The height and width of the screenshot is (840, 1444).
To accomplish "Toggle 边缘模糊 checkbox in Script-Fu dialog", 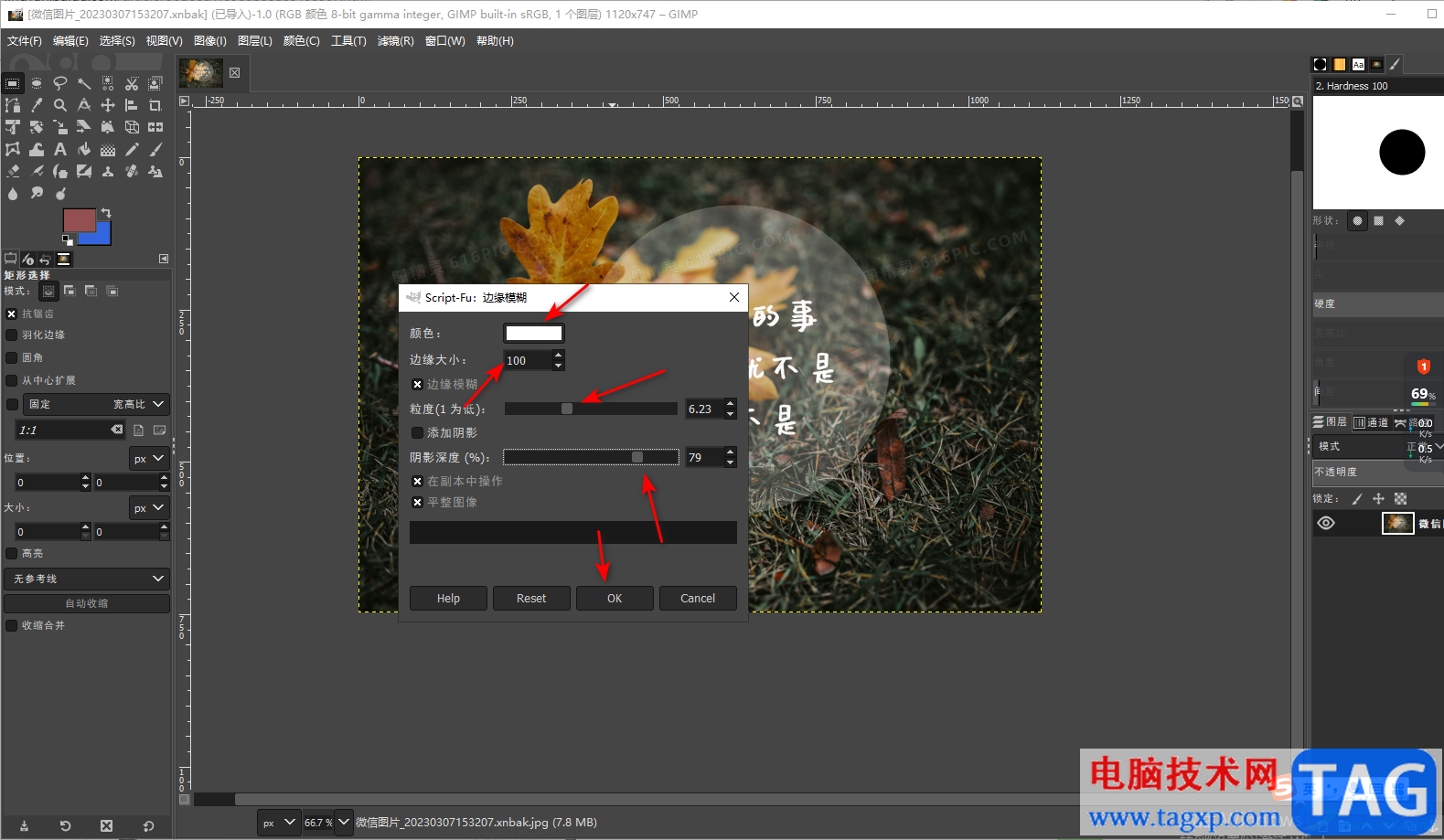I will [x=417, y=385].
